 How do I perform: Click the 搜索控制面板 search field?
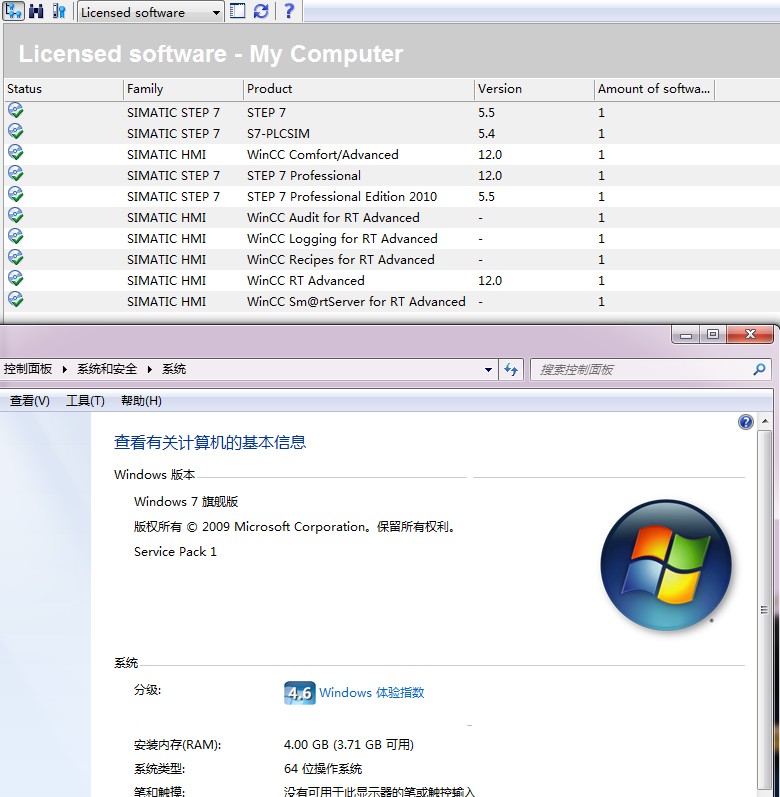click(x=642, y=369)
